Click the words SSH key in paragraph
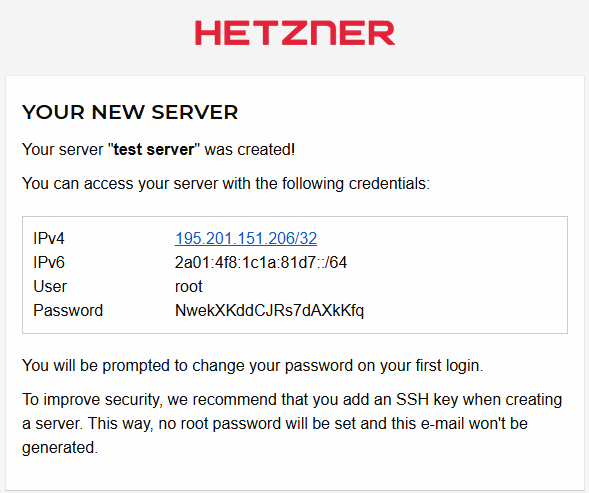The width and height of the screenshot is (589, 493). [x=427, y=399]
